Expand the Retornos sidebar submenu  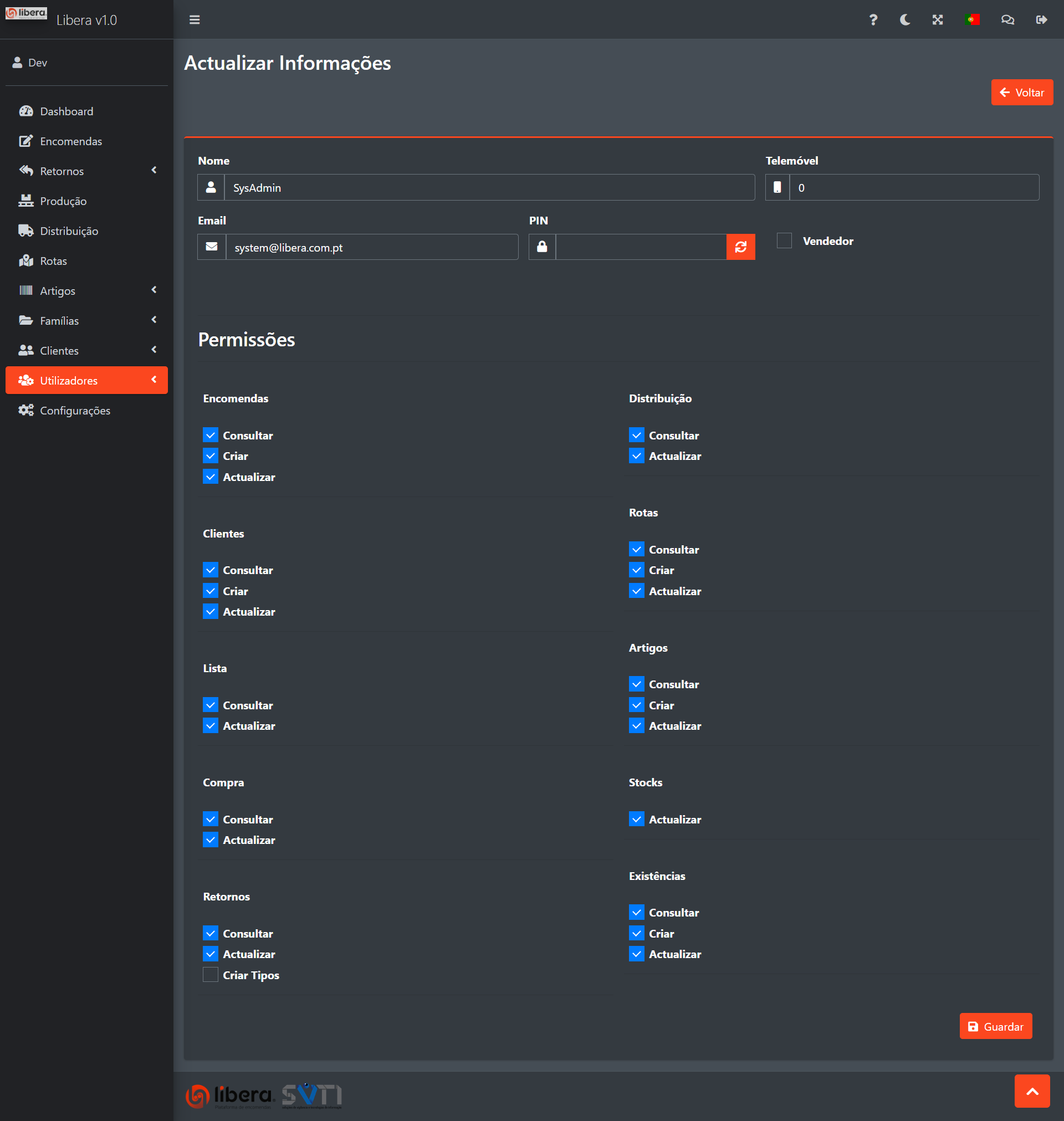pyautogui.click(x=86, y=171)
